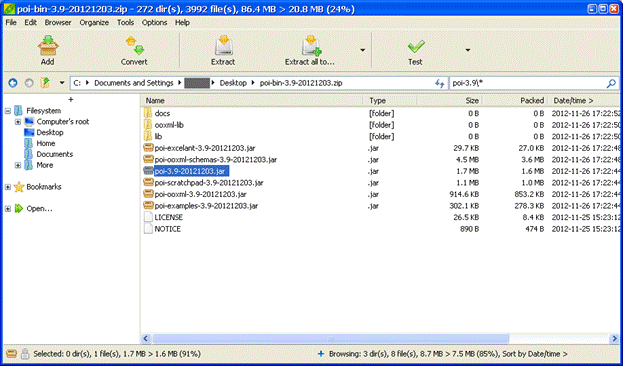Screen dimensions: 623x366
Task: Select the ooxml-lib folder icon
Action: (x=148, y=125)
